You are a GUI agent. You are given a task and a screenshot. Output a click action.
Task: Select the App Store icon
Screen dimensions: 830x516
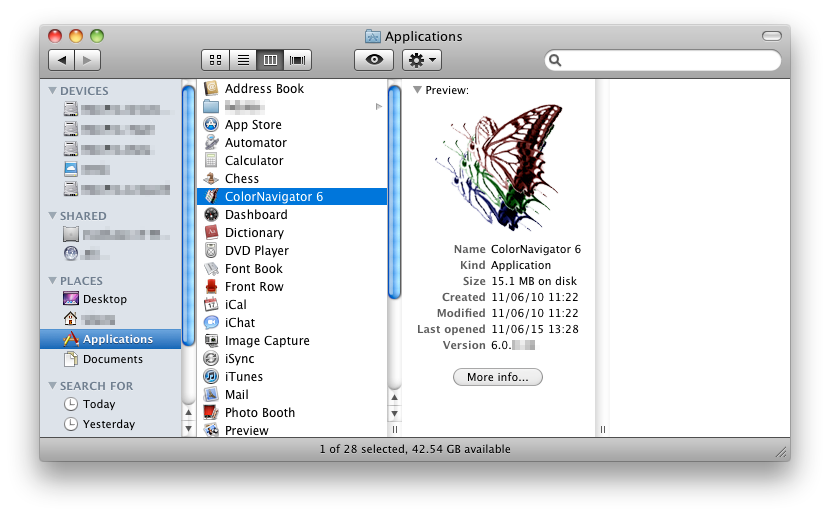211,124
